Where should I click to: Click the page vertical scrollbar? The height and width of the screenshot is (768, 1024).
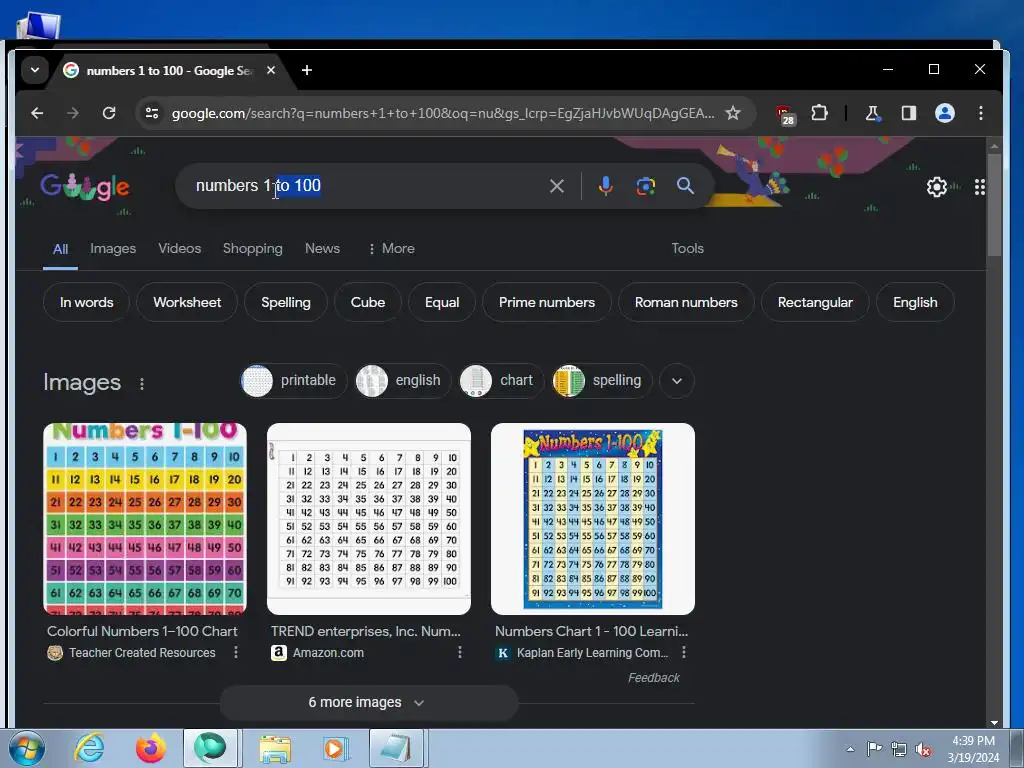[x=994, y=205]
